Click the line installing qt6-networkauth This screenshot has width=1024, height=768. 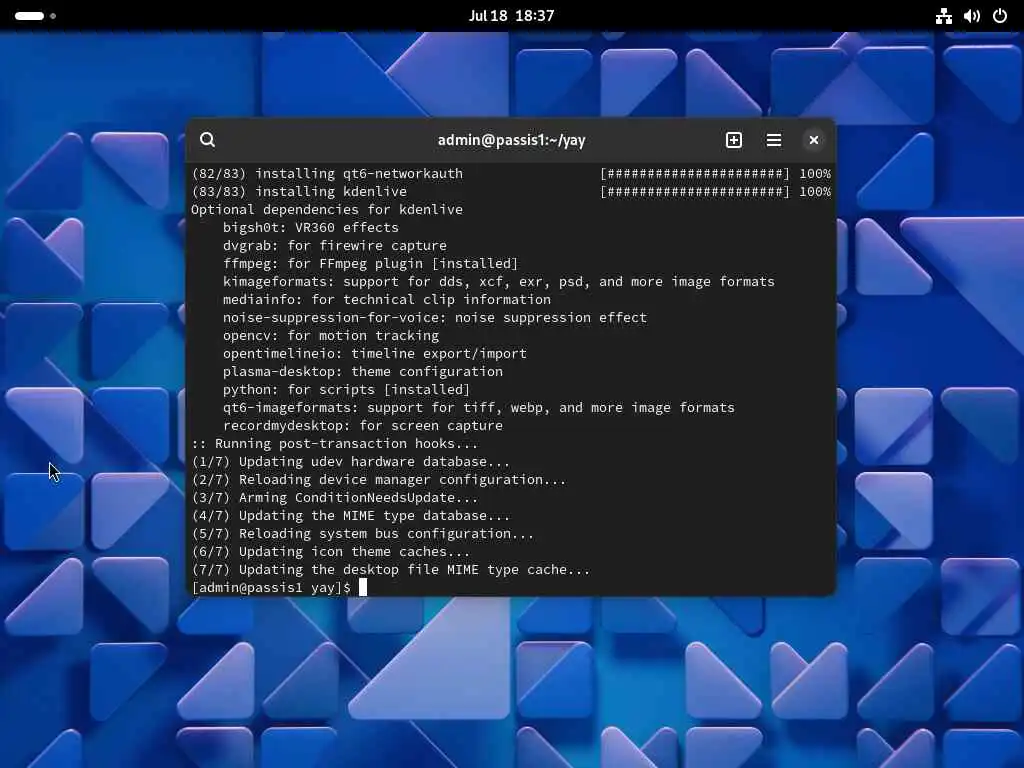[x=327, y=174]
